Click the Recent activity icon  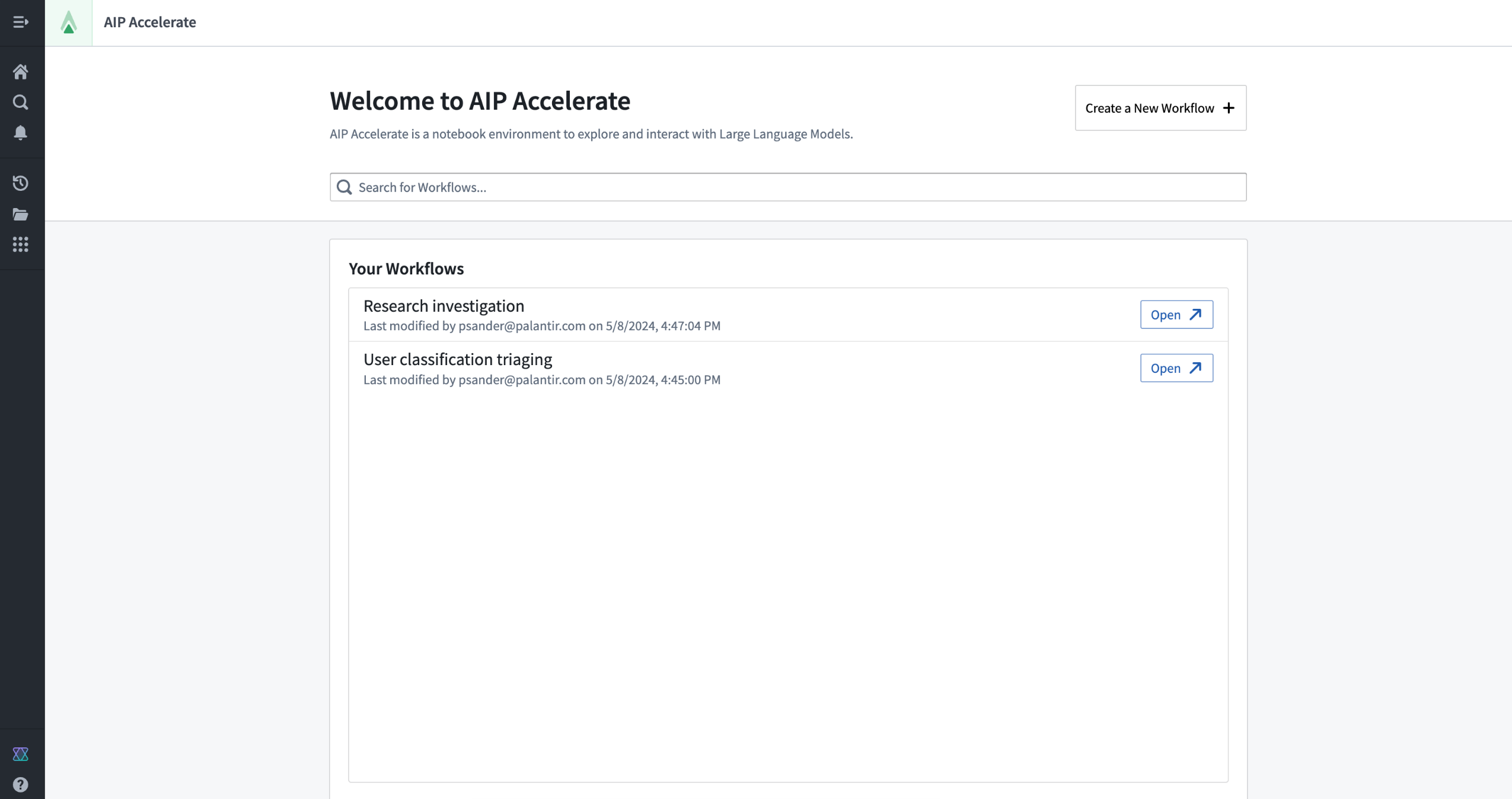pos(20,183)
